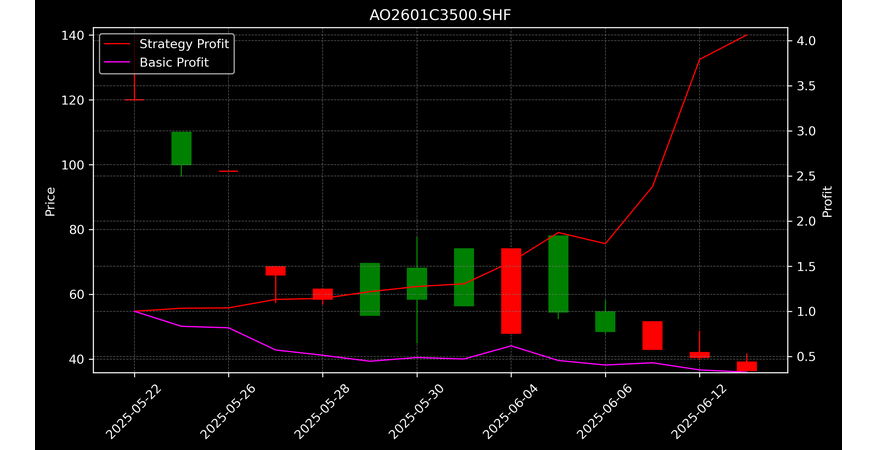878x450 pixels.
Task: Select the 2025-05-26 date label
Action: pyautogui.click(x=227, y=411)
